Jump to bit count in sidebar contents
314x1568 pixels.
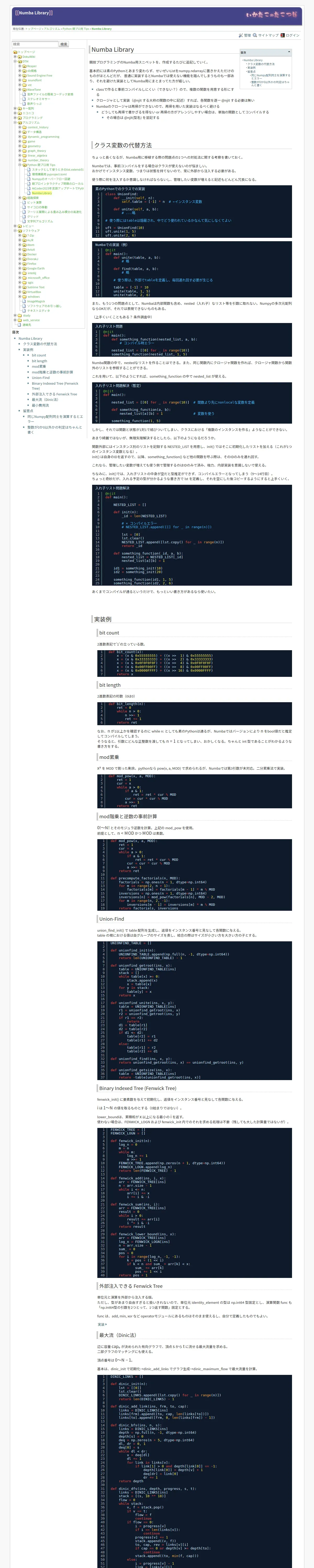pyautogui.click(x=39, y=355)
